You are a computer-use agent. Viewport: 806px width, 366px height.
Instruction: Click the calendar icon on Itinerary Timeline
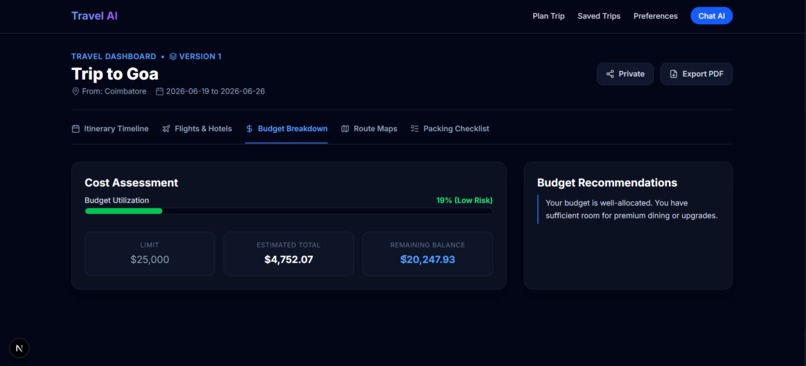click(76, 129)
